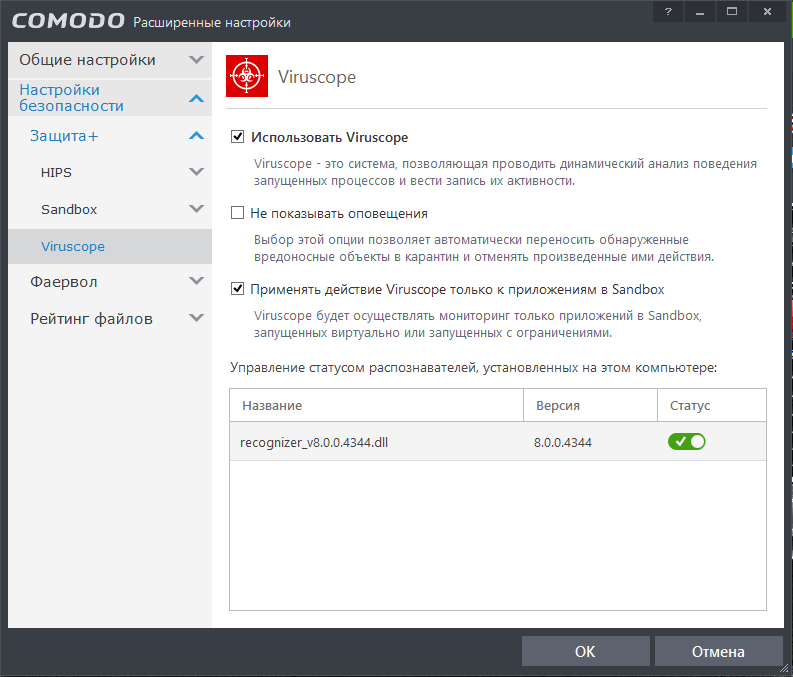Select Защита+ in the sidebar
The height and width of the screenshot is (677, 793).
(x=110, y=136)
